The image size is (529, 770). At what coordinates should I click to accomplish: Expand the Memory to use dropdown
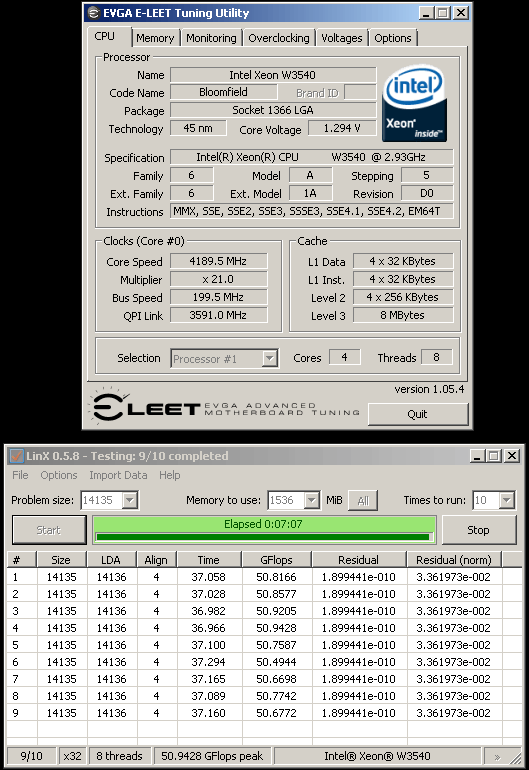(x=311, y=500)
